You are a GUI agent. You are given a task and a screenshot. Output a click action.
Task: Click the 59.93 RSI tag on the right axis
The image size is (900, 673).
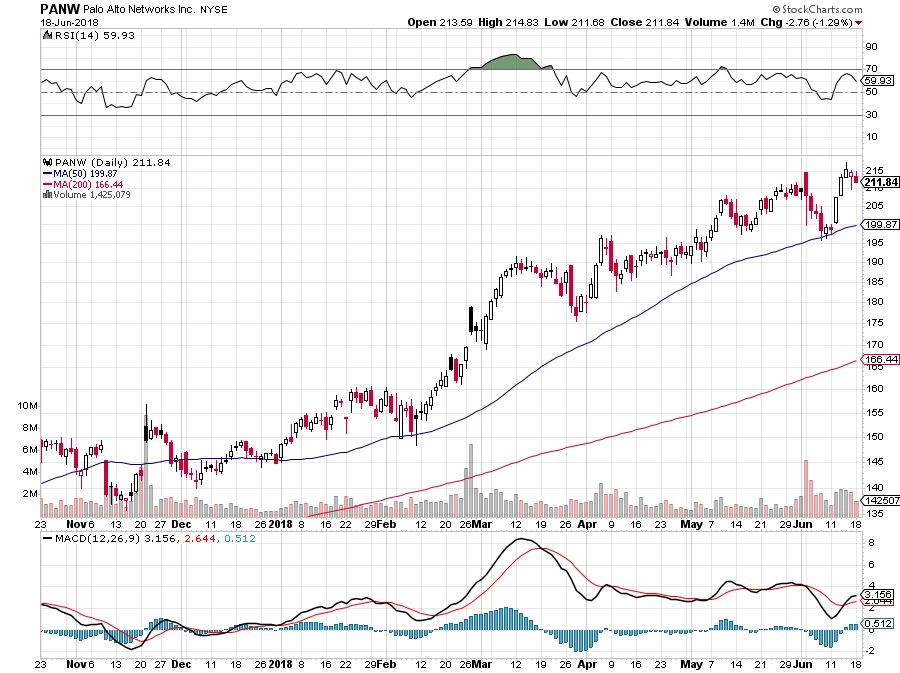pyautogui.click(x=878, y=81)
